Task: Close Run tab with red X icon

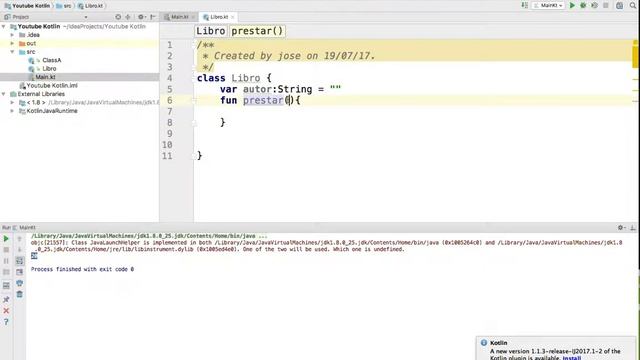Action: pos(6,311)
